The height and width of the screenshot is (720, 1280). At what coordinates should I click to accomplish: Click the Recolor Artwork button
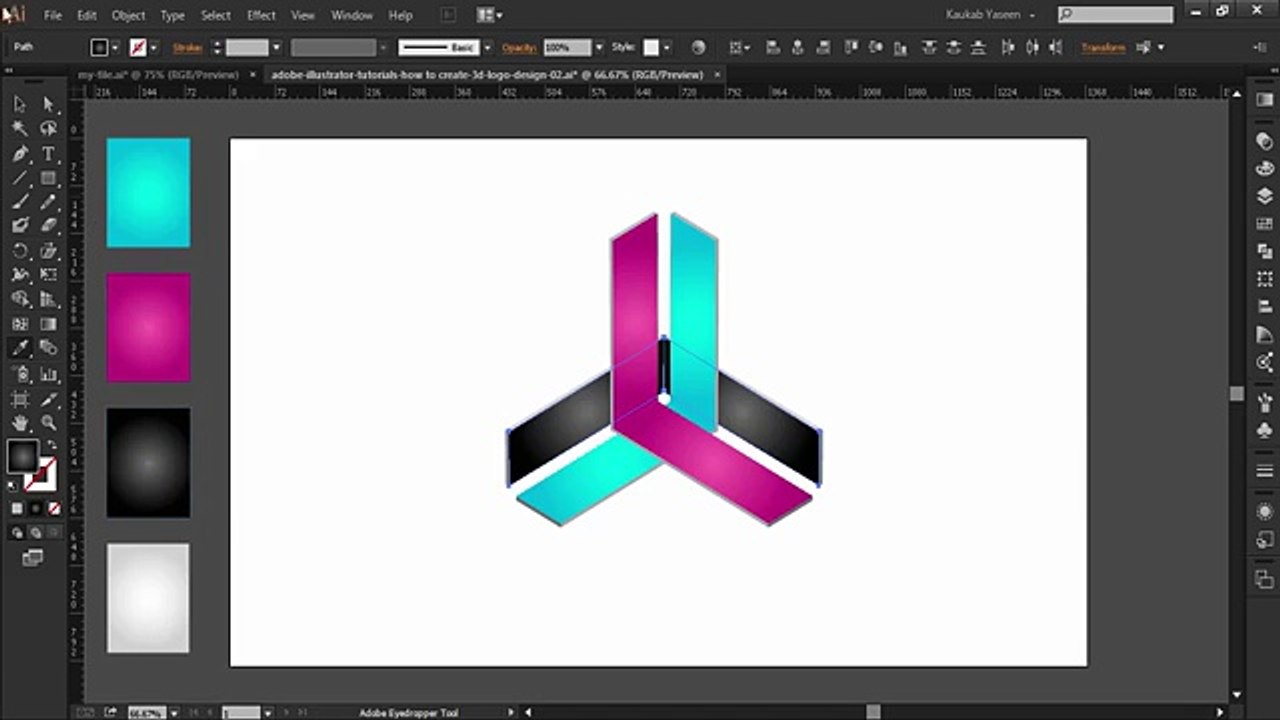pos(698,47)
